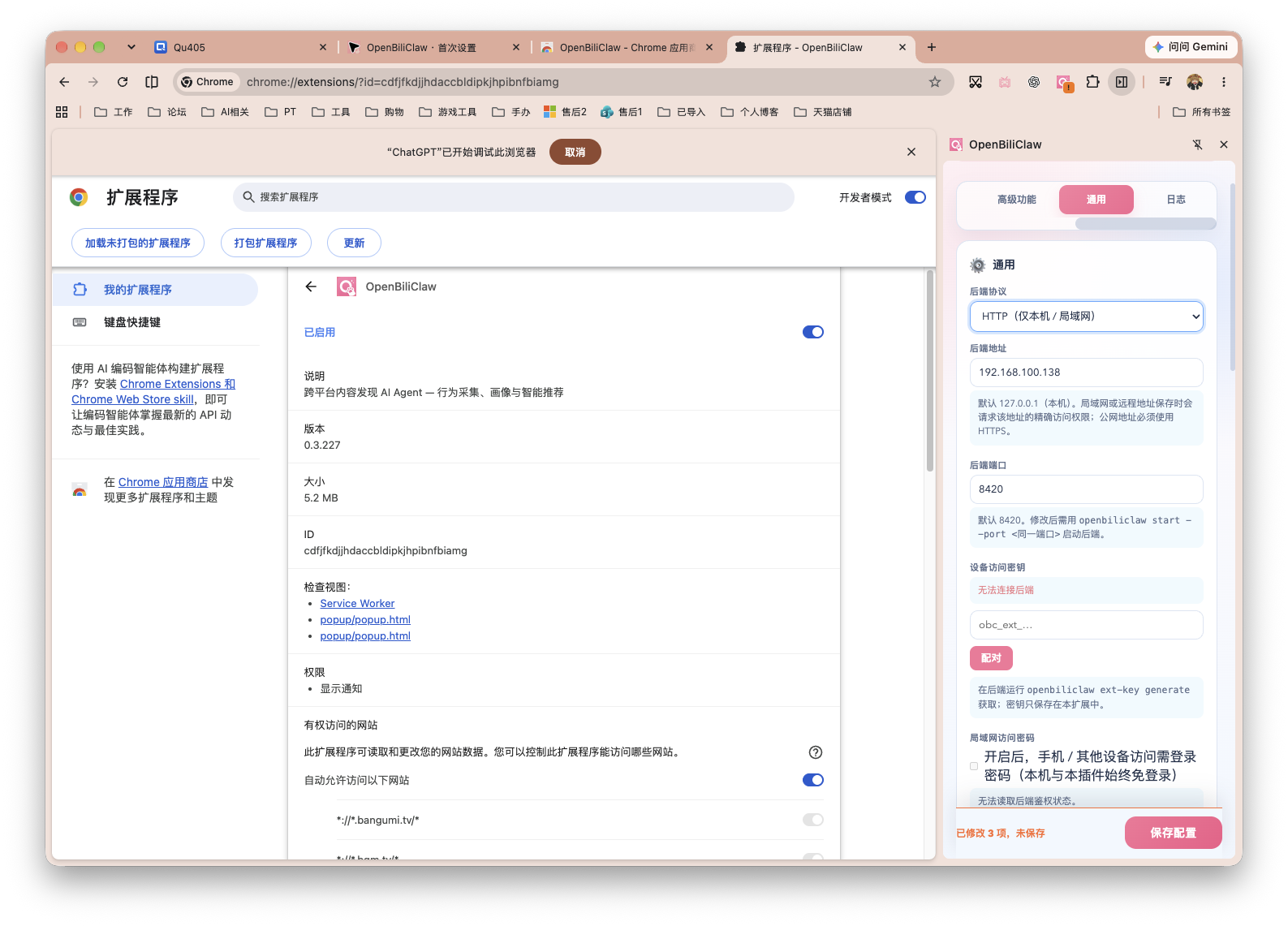Click the 配对 button
1288x926 pixels.
(991, 658)
